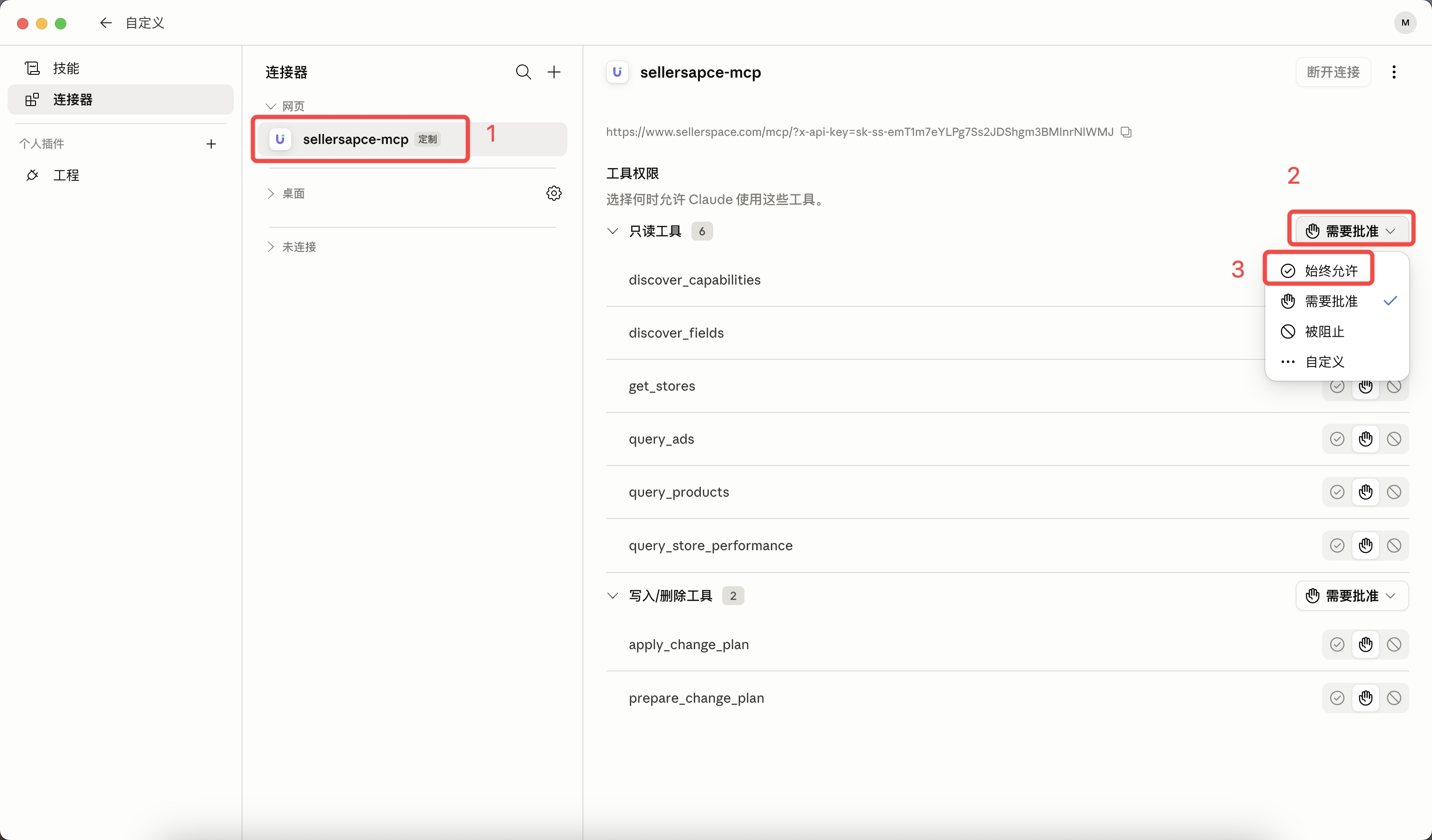
Task: Set query_store_performance to needs approval
Action: point(1366,545)
